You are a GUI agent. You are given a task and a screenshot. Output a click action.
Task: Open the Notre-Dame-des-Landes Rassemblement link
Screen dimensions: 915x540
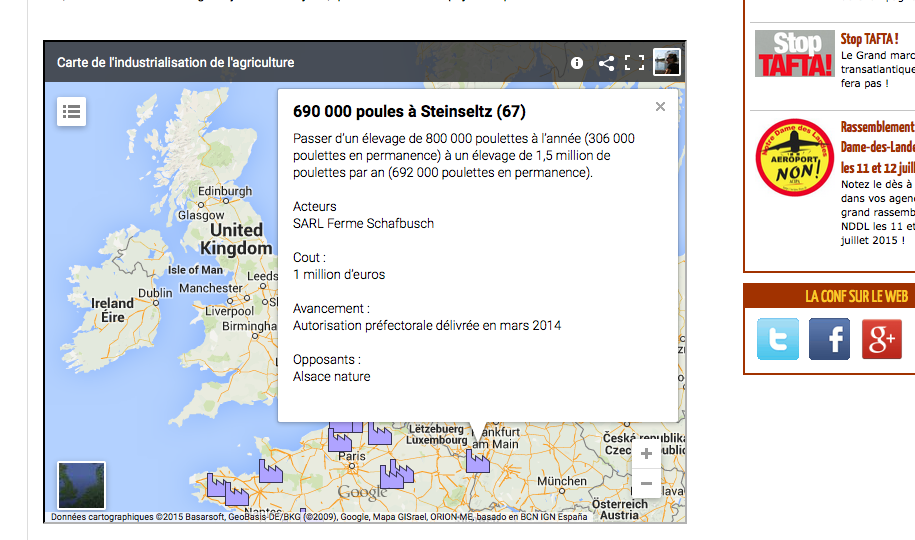pos(876,128)
